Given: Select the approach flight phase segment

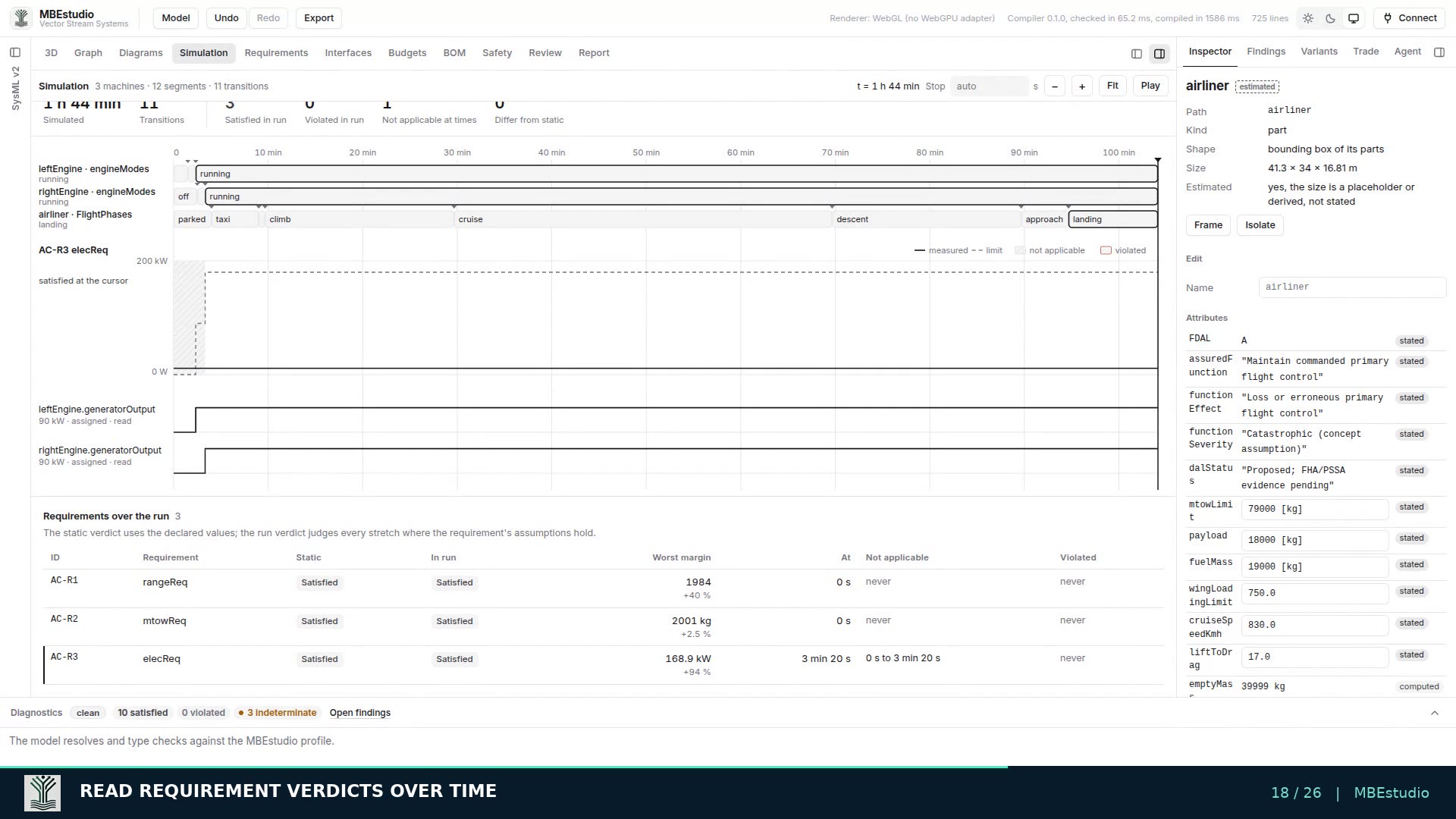Looking at the screenshot, I should coord(1044,219).
